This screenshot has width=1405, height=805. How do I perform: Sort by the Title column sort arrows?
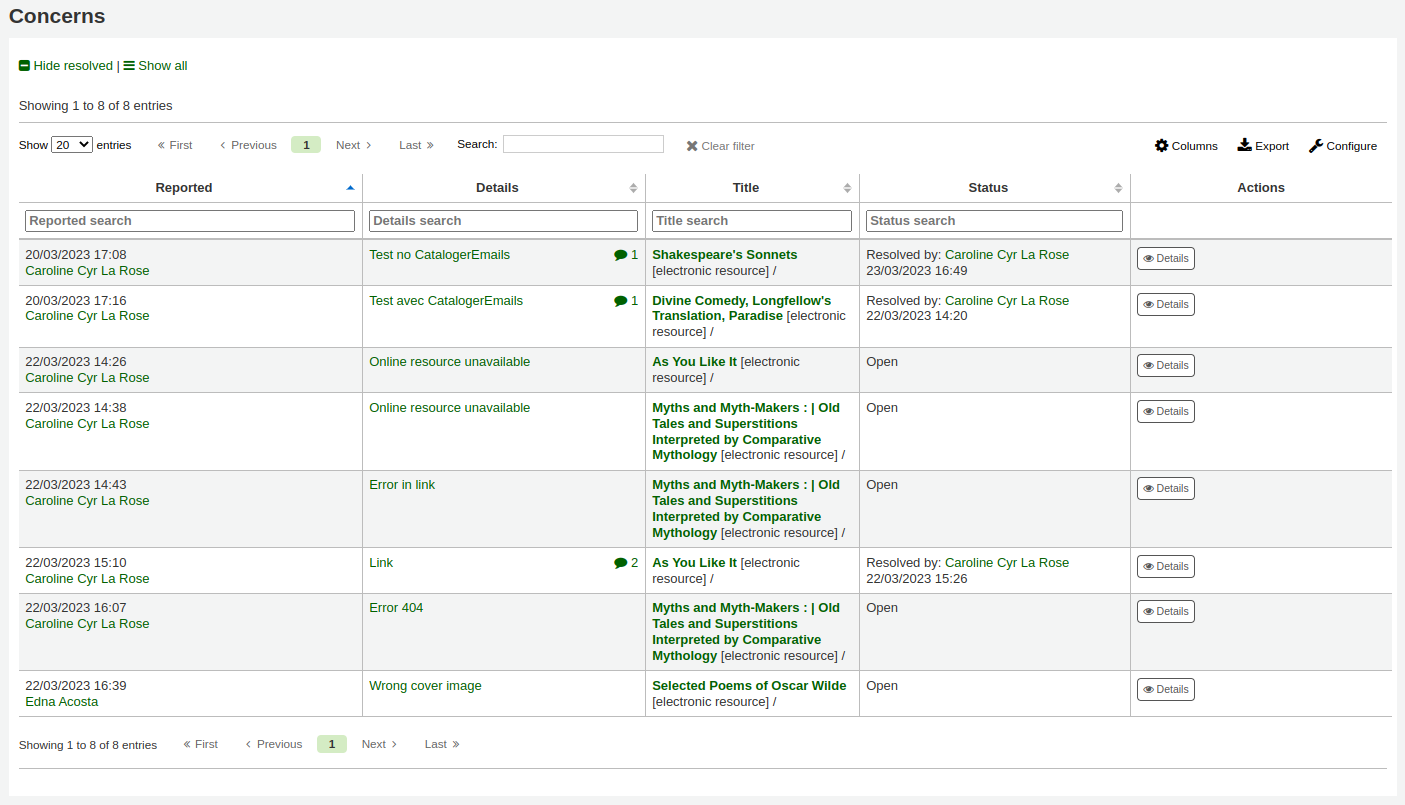point(847,188)
